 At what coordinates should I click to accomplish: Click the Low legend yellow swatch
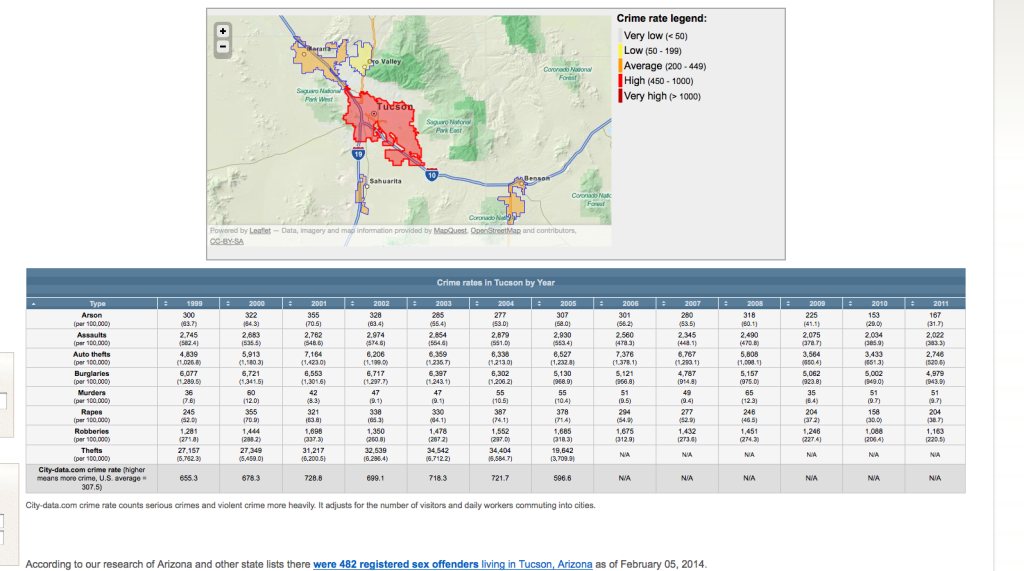(x=620, y=50)
